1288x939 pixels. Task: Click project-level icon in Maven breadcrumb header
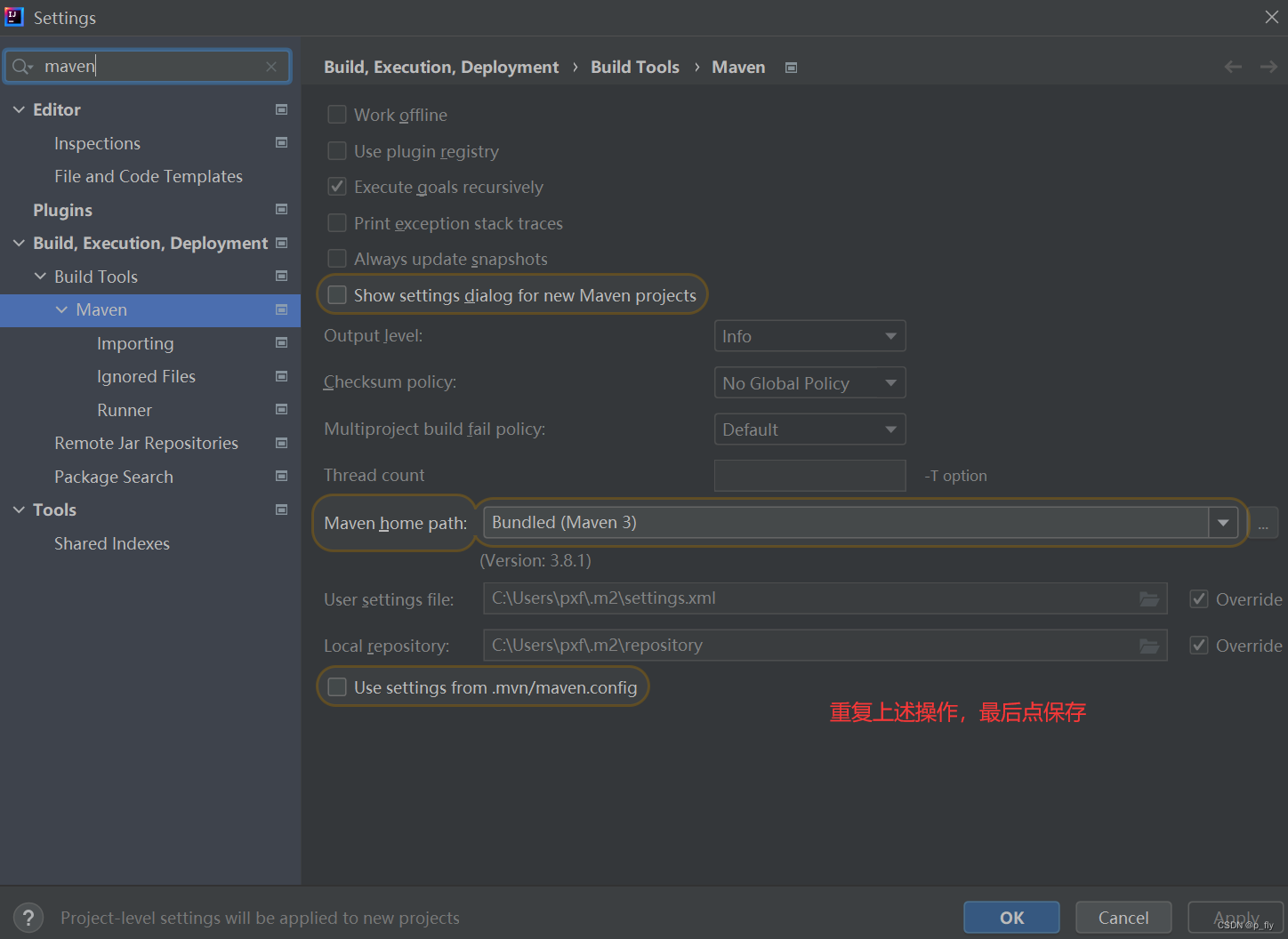click(791, 68)
